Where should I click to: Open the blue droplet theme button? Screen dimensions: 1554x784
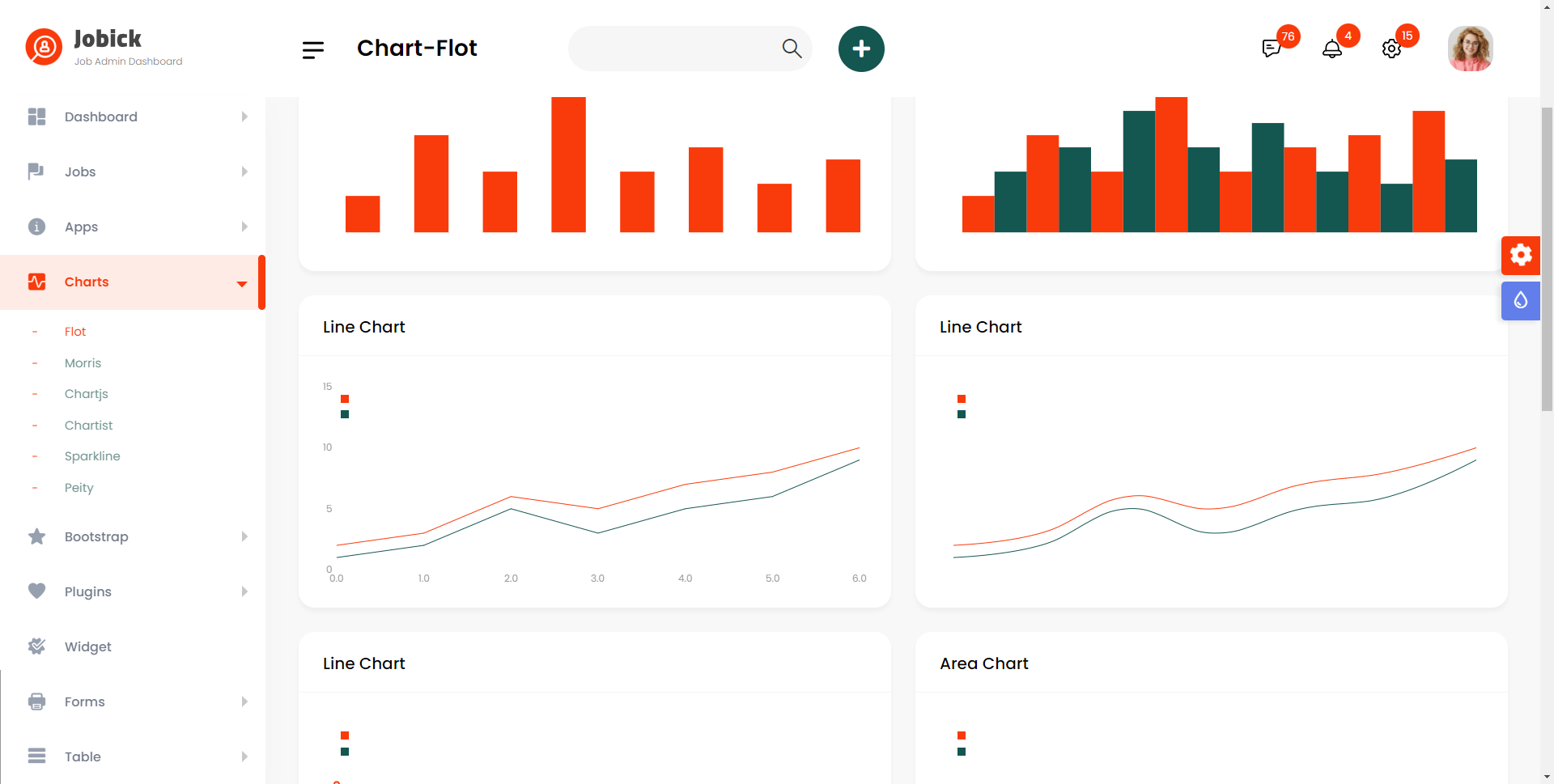coord(1521,301)
